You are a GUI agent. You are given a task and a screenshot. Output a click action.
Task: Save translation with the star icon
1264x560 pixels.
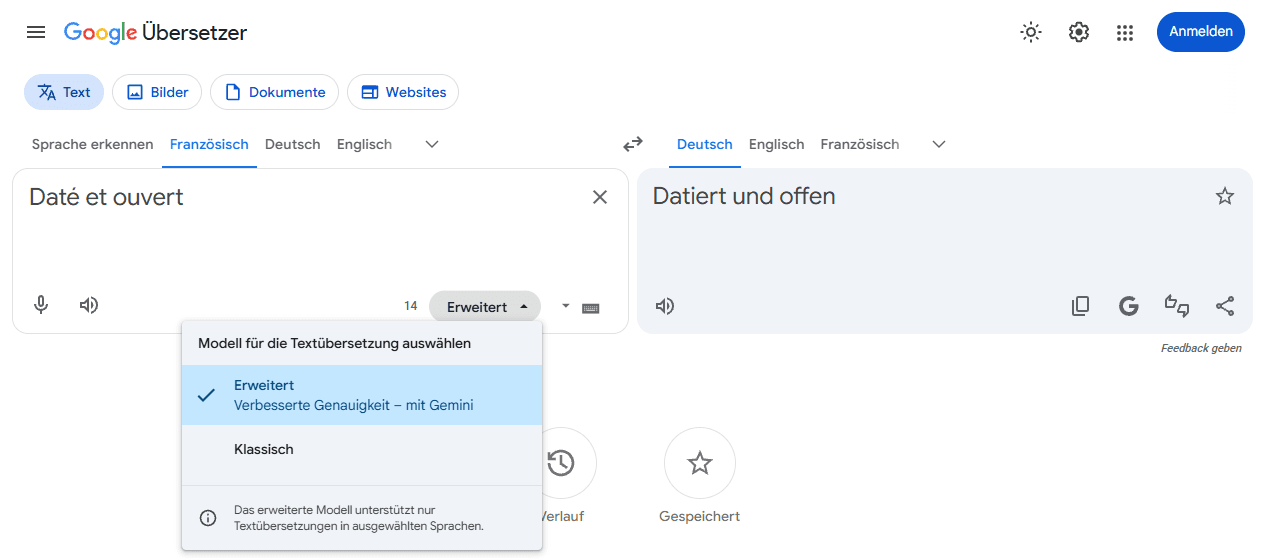[x=1225, y=196]
